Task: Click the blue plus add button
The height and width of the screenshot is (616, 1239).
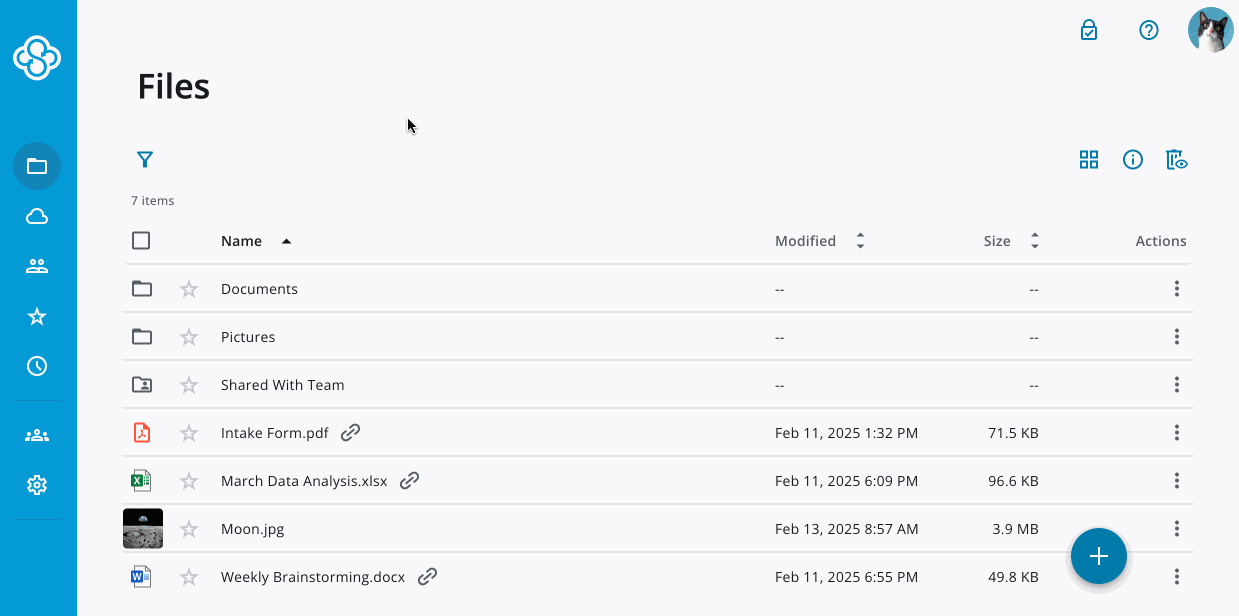Action: coord(1099,556)
